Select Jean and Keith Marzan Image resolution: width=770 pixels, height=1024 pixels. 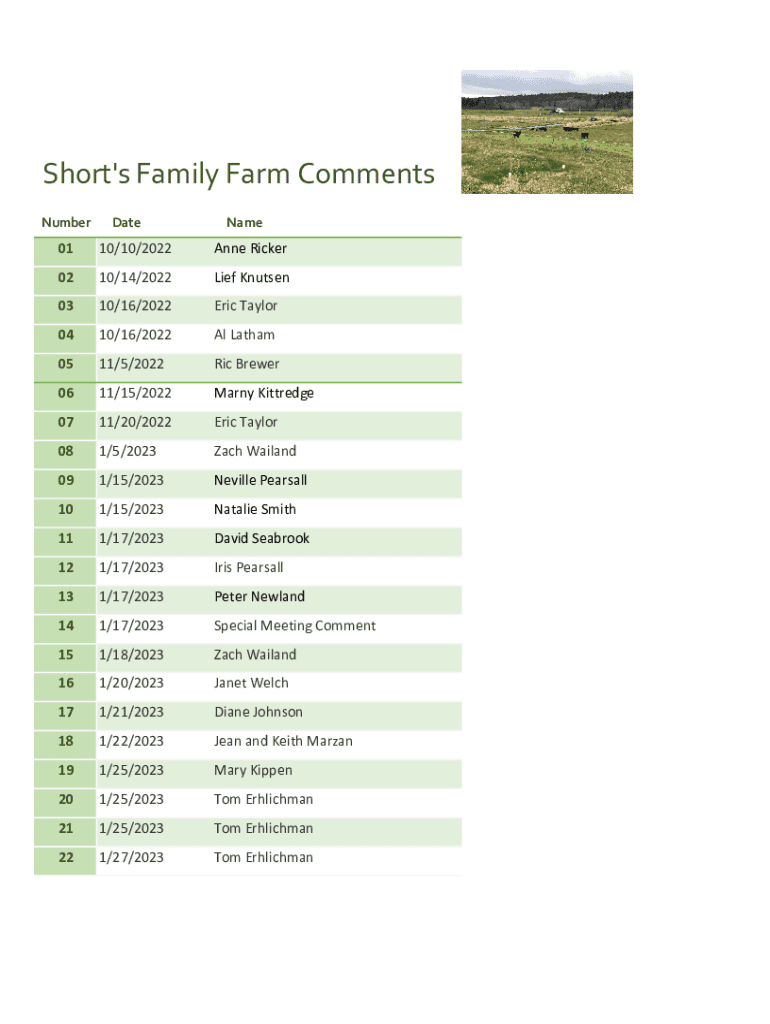click(283, 741)
